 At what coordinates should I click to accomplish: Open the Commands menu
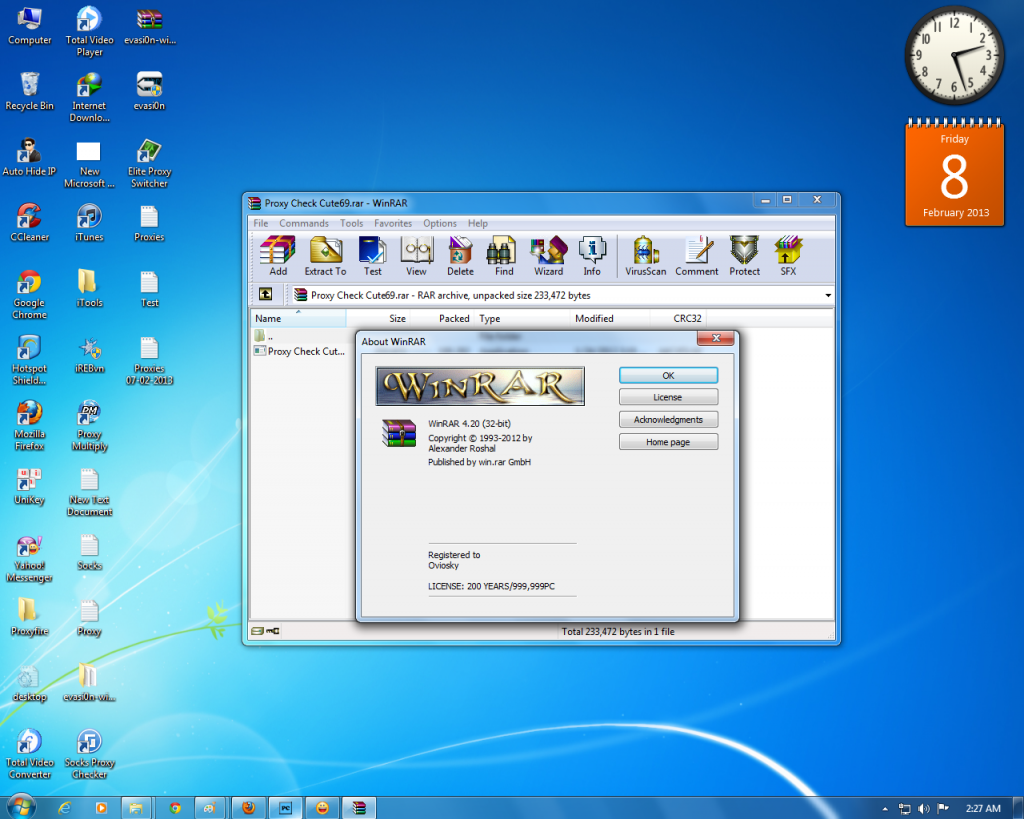click(304, 223)
